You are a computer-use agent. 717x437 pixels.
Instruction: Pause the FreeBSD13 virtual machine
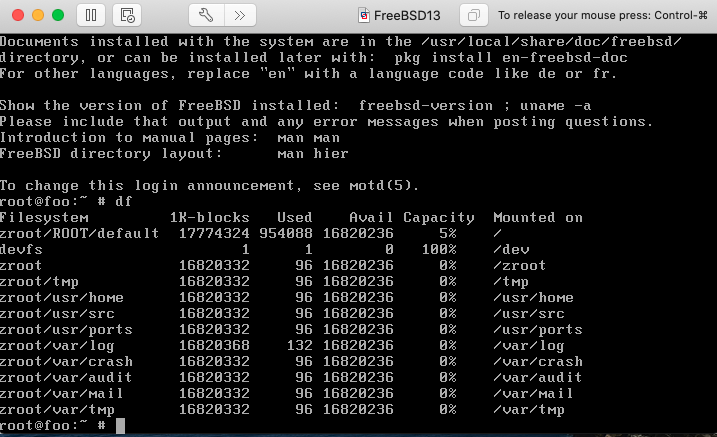pos(90,16)
